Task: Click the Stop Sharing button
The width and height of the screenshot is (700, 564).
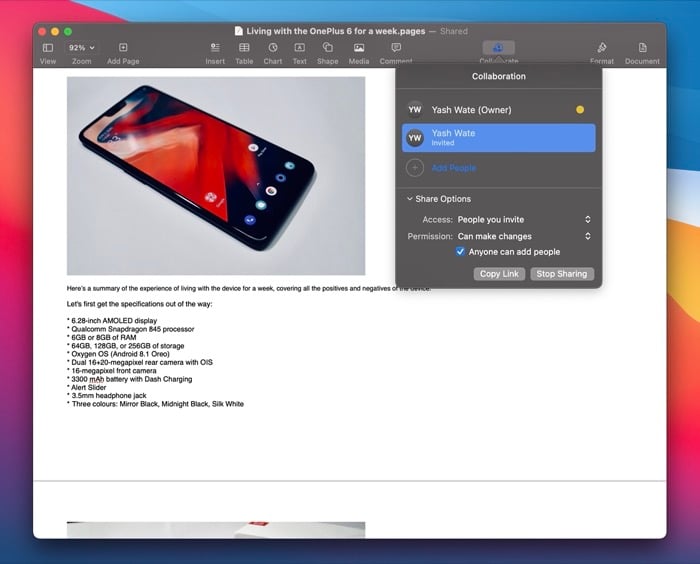Action: [562, 274]
